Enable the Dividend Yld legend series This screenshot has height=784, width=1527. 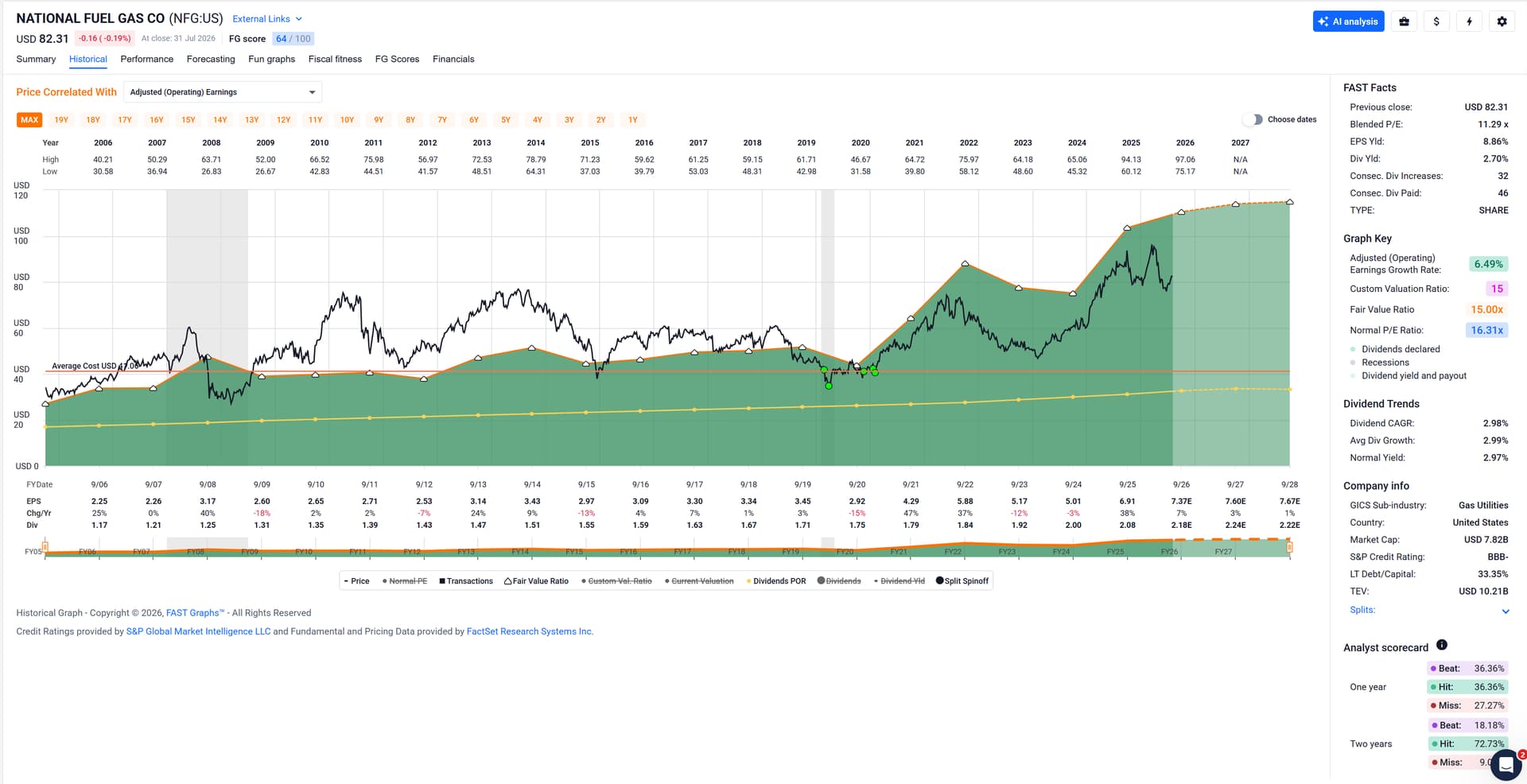899,581
